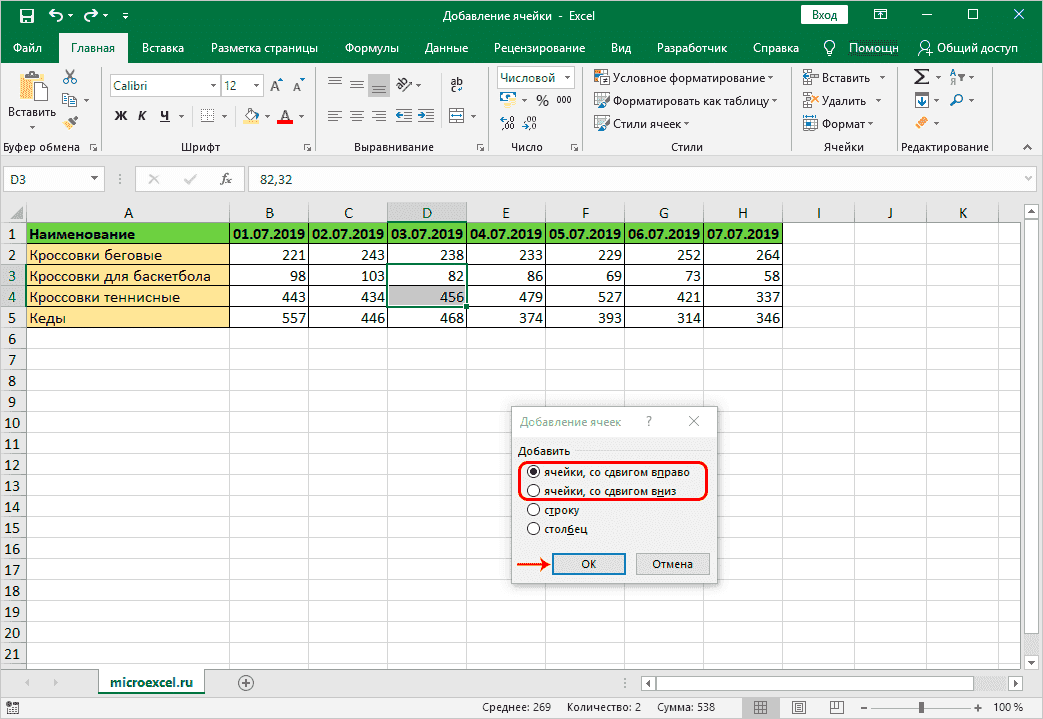Apply percent style with the % icon
This screenshot has width=1043, height=719.
(542, 100)
